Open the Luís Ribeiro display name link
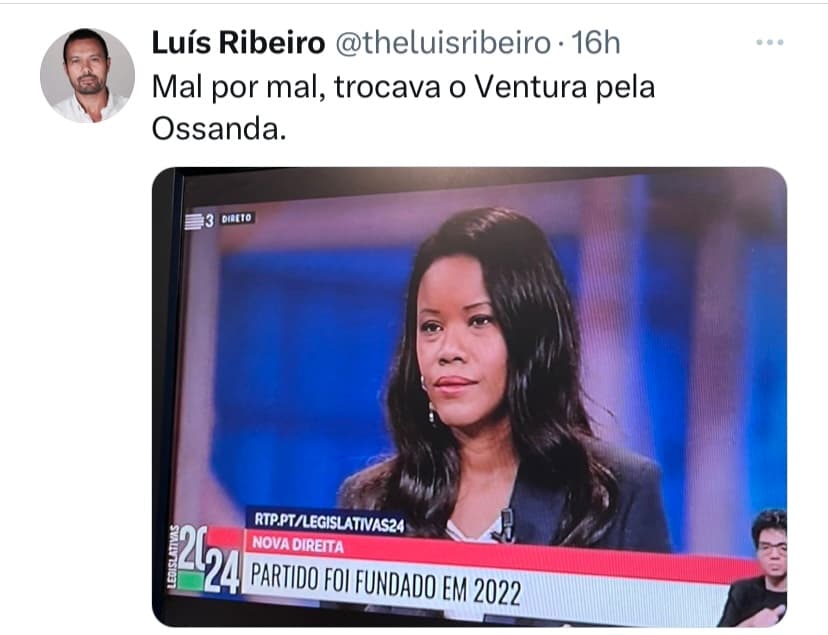Viewport: 828px width, 635px height. [238, 43]
